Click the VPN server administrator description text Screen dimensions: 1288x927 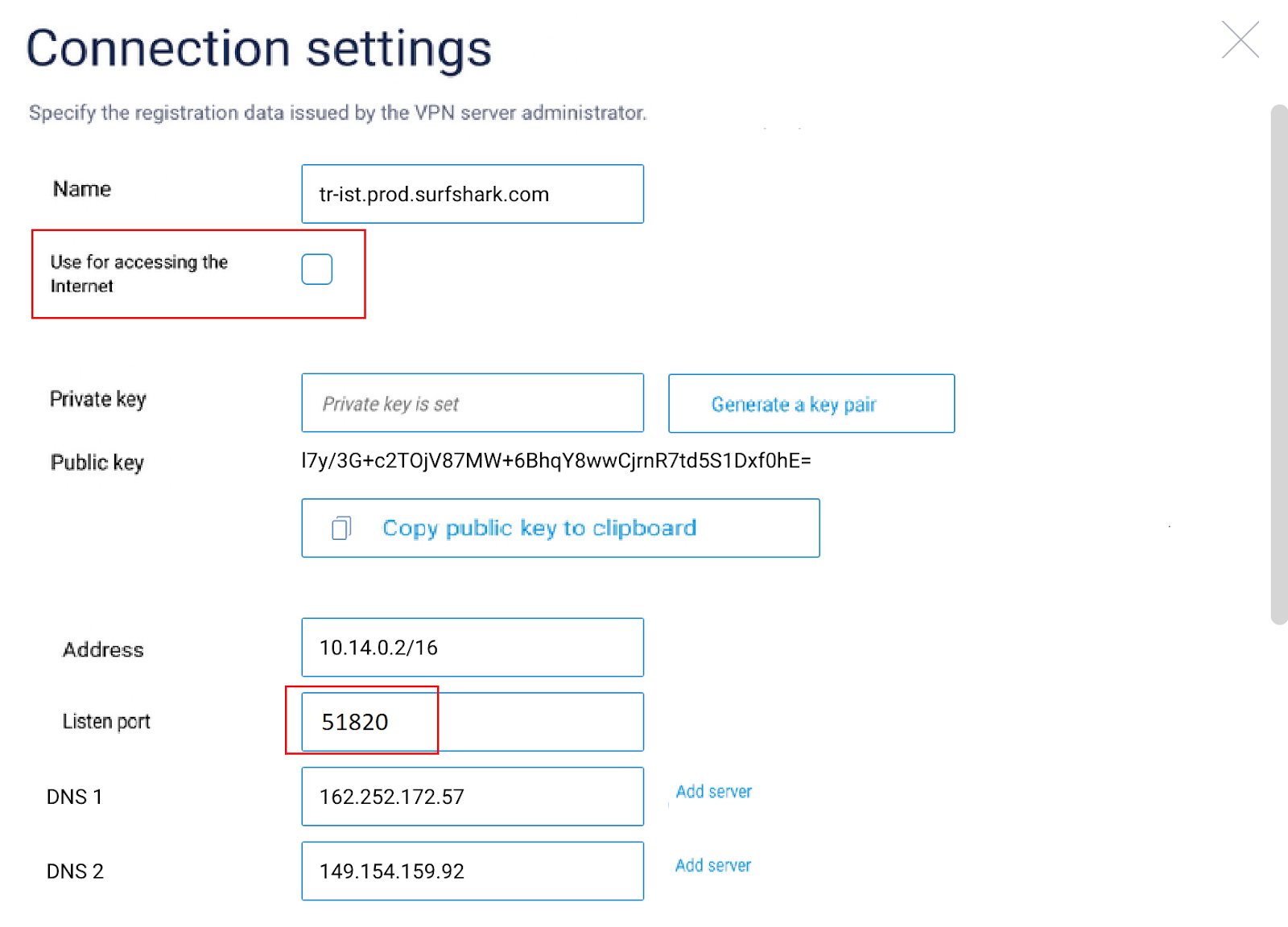click(x=337, y=113)
